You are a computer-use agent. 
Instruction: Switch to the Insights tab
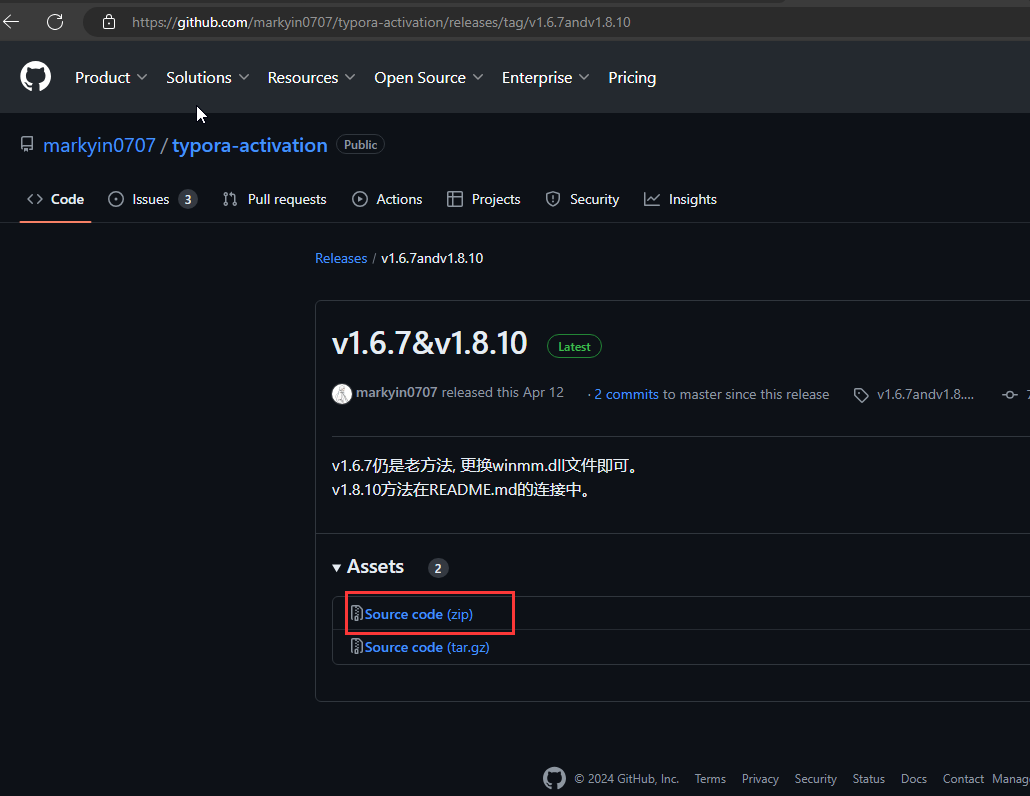(x=680, y=199)
